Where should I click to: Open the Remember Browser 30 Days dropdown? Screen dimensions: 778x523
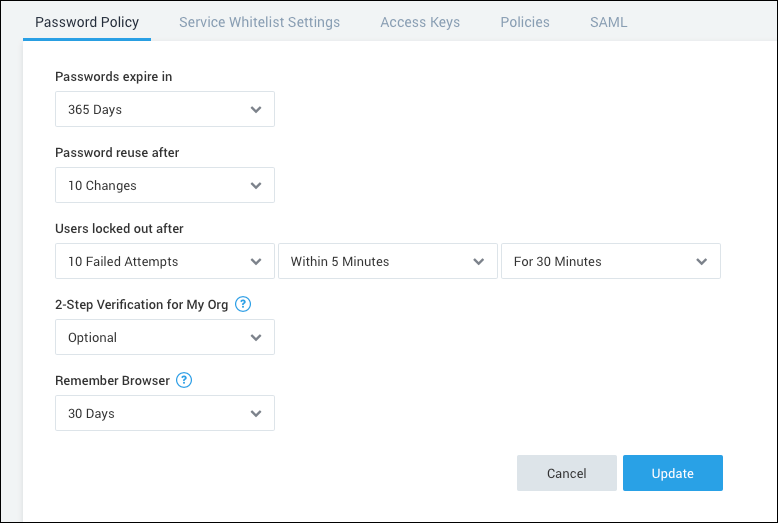pyautogui.click(x=164, y=414)
